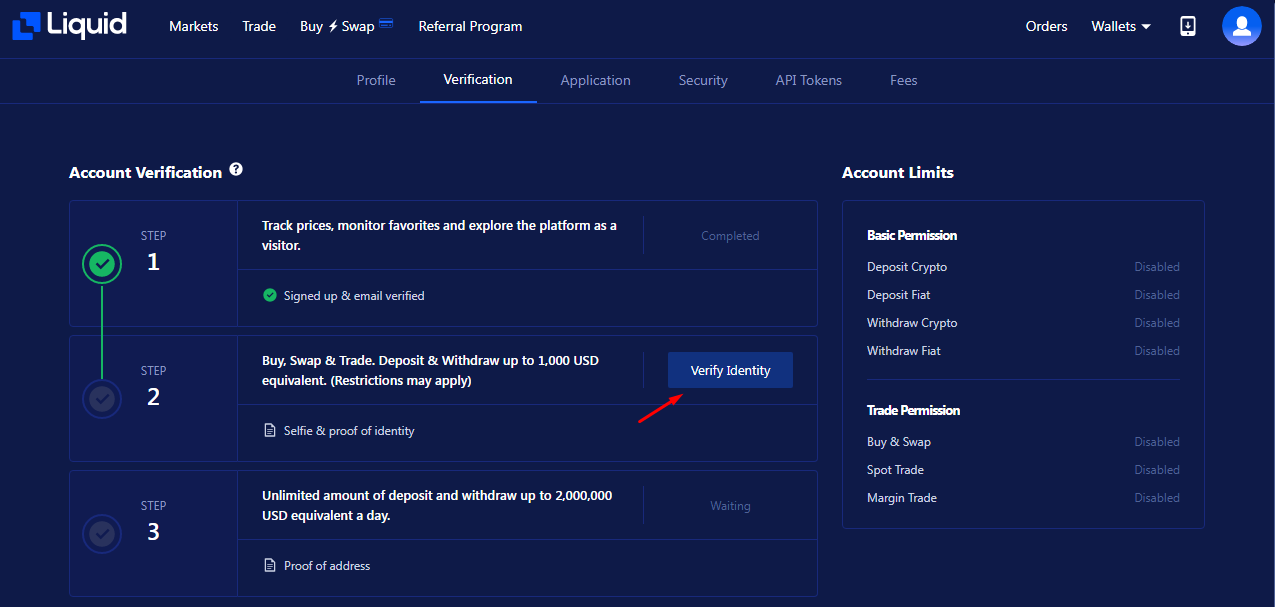Screen dimensions: 1275x607
Task: Go to the Trade menu item
Action: (259, 26)
